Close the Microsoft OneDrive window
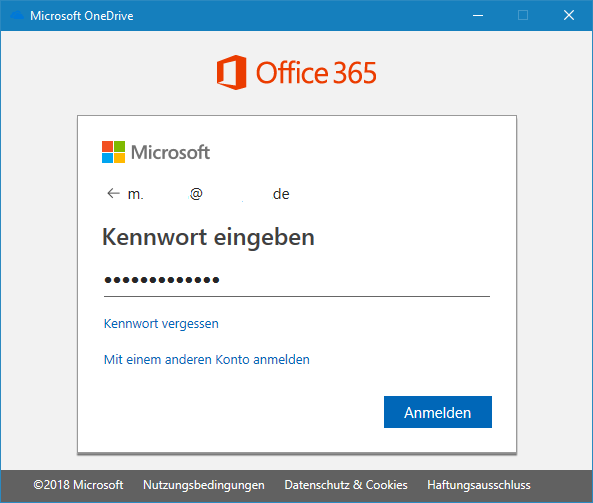Screen dimensions: 593x503 (x=569, y=16)
